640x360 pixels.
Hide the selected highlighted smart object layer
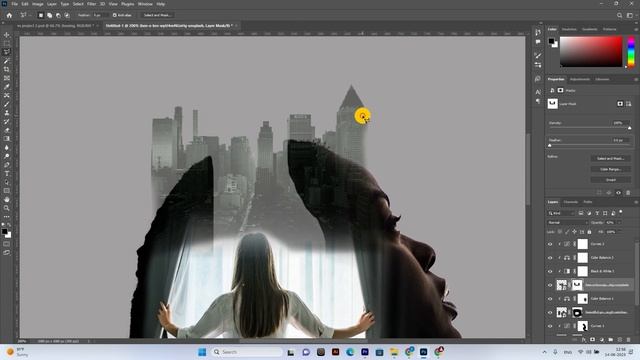coord(550,285)
